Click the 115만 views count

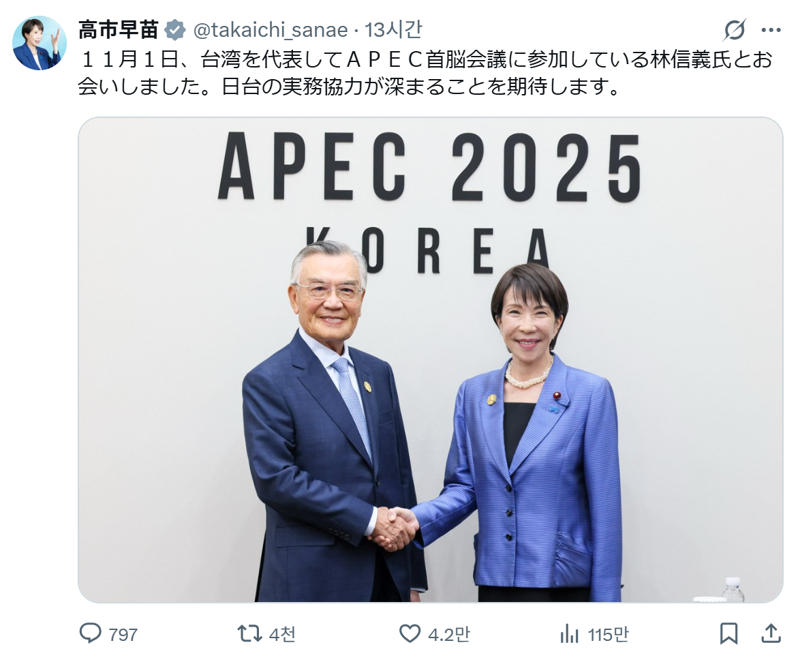pyautogui.click(x=608, y=634)
